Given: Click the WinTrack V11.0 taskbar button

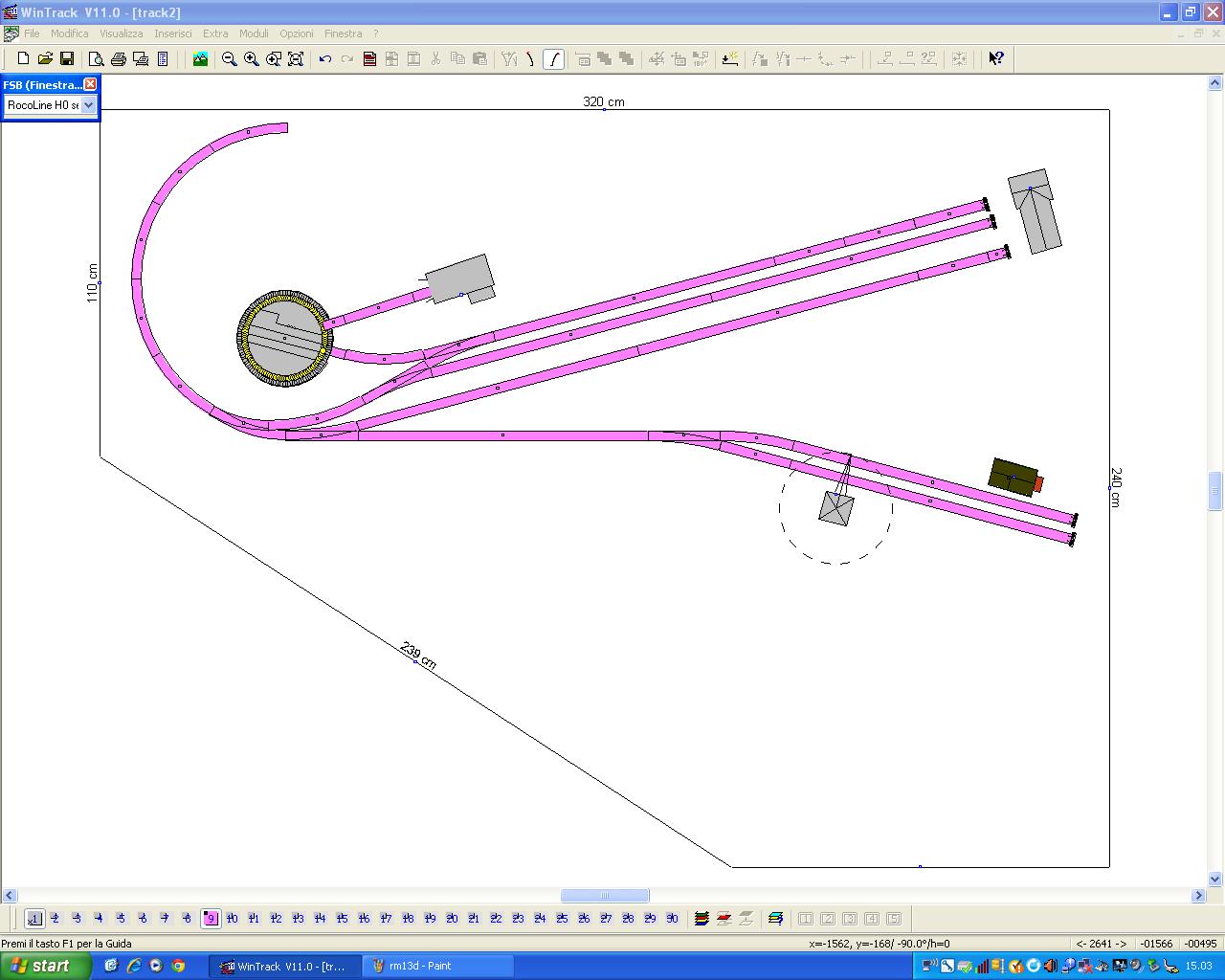Looking at the screenshot, I should (284, 966).
